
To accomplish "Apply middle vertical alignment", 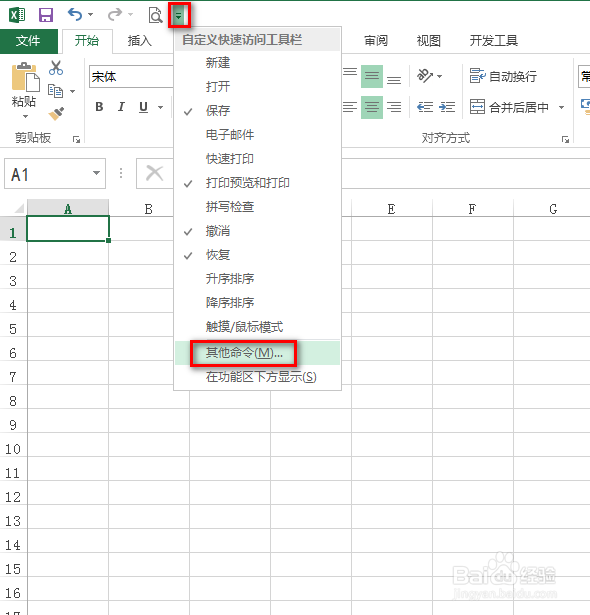I will [x=372, y=76].
